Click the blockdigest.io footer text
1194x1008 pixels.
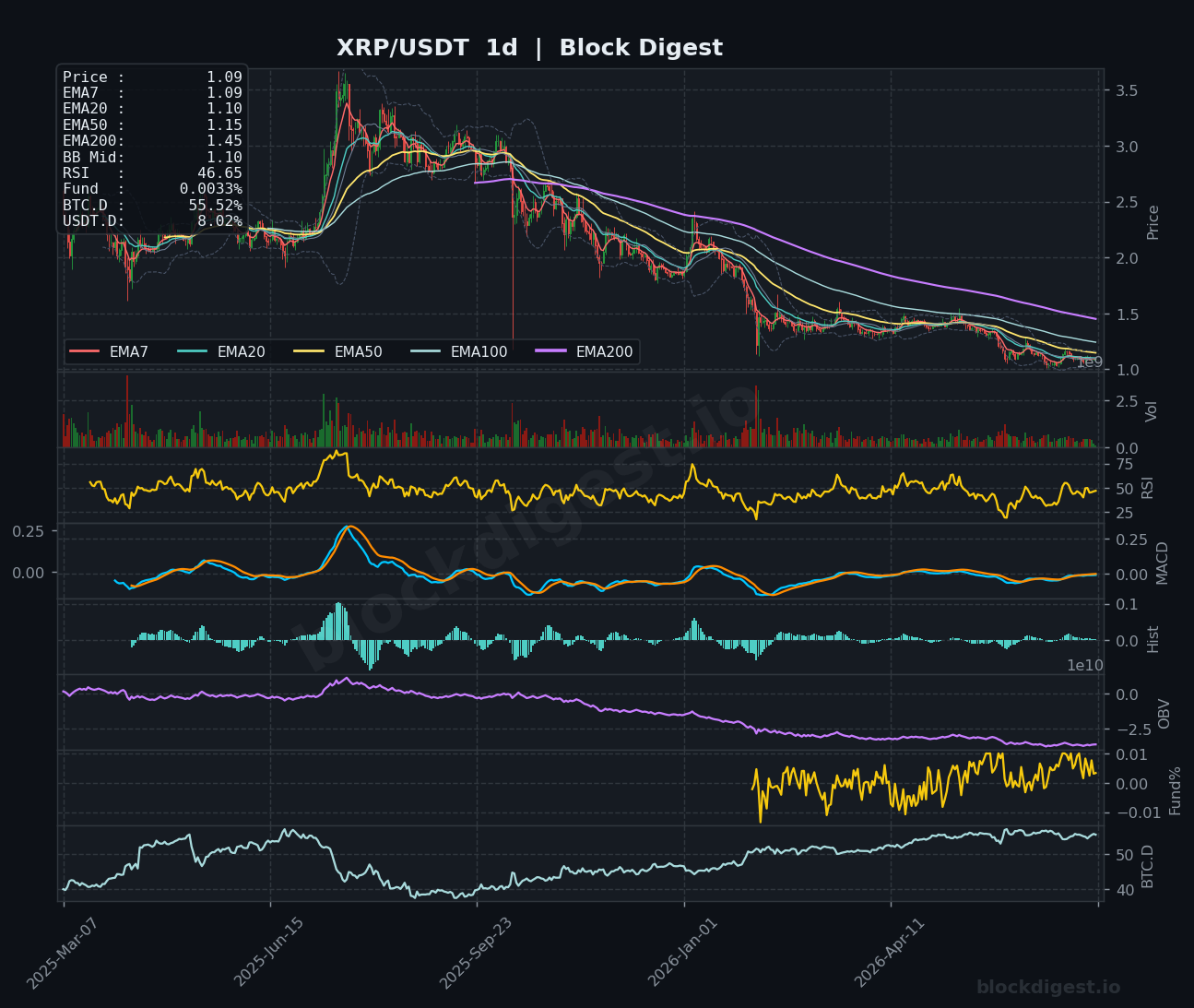(1048, 988)
